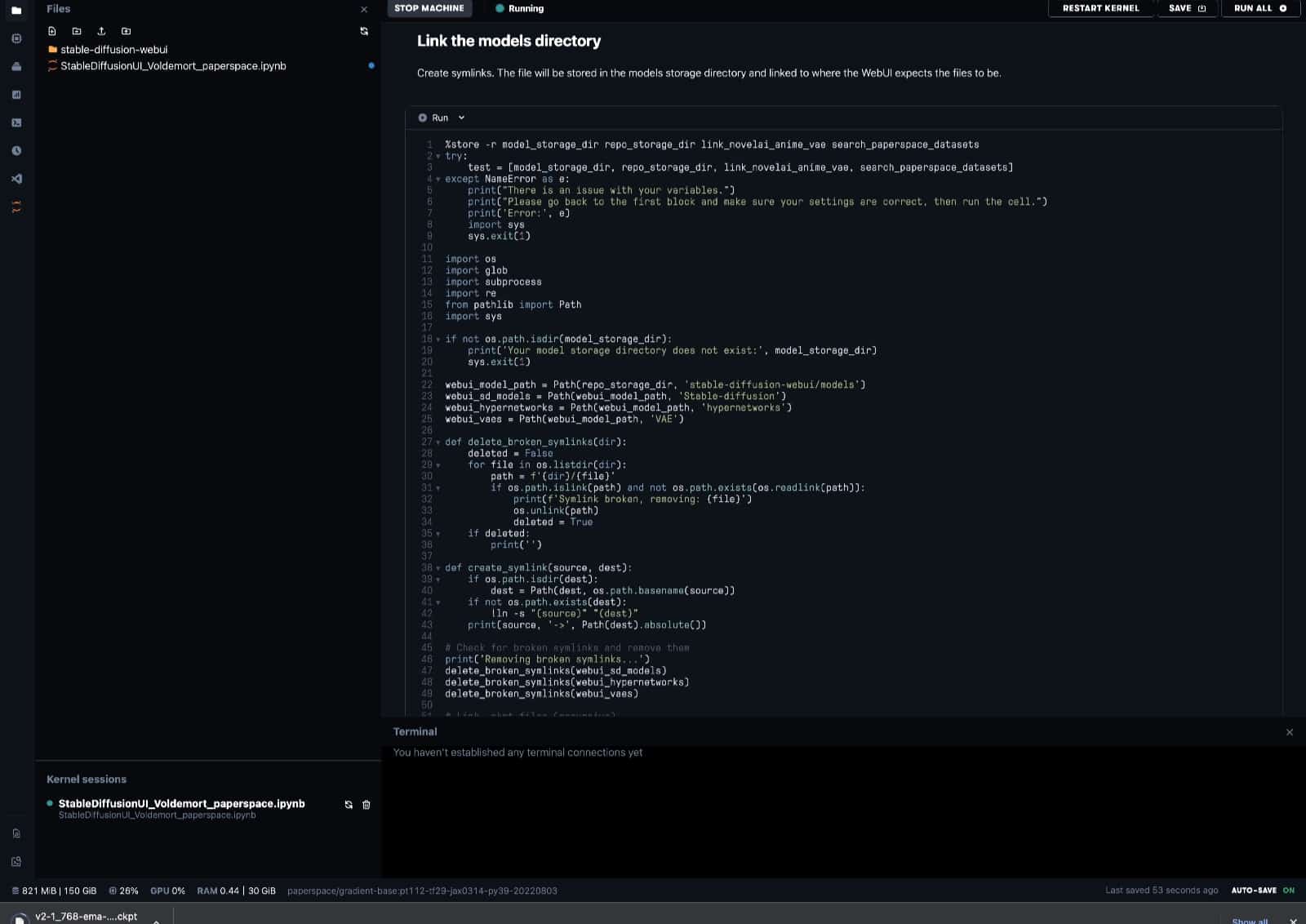
Task: Open the Run options dropdown arrow
Action: point(461,118)
